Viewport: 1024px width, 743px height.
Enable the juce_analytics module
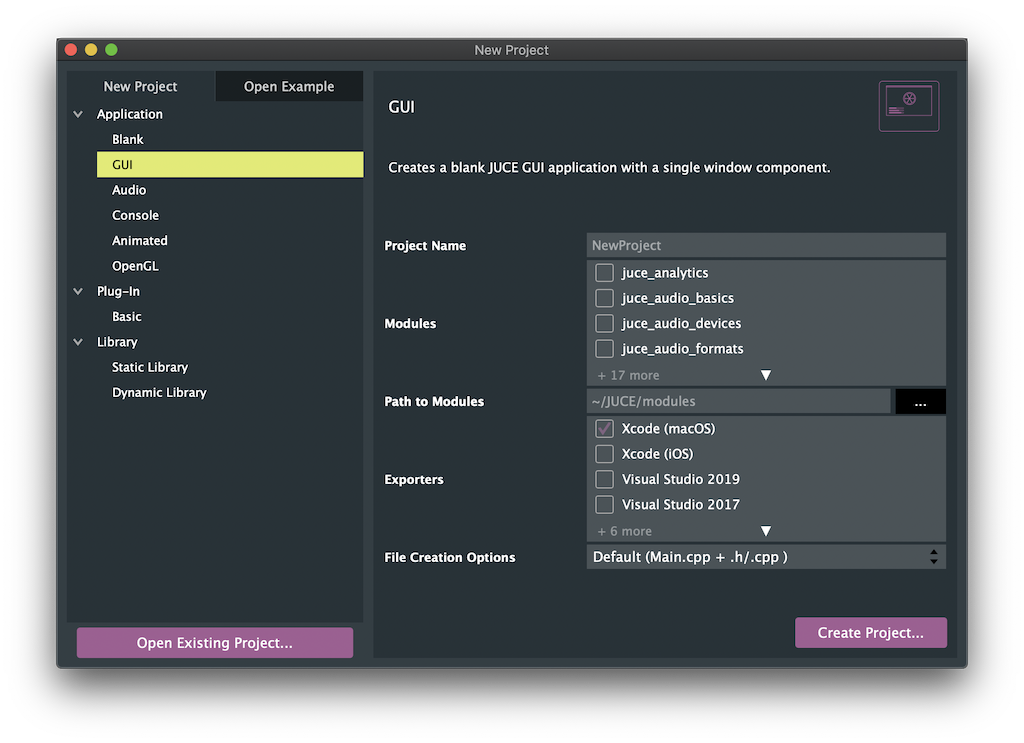click(x=604, y=272)
